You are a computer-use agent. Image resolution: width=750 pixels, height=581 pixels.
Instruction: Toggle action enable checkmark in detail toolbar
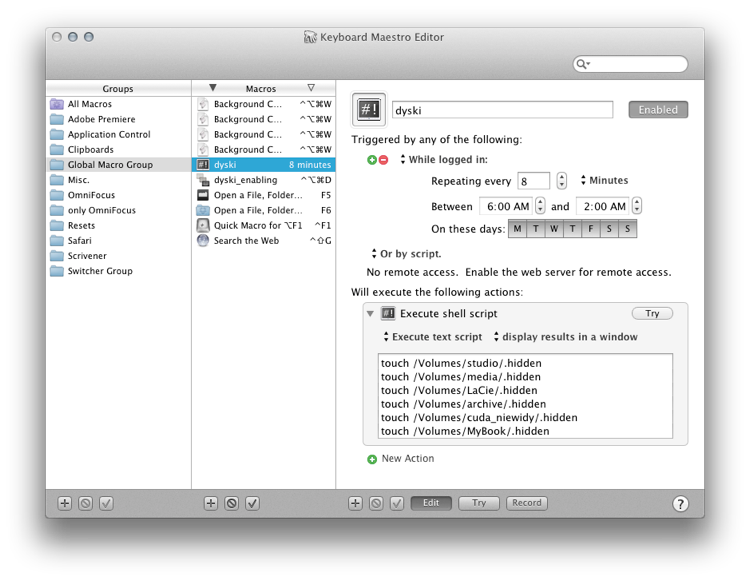point(397,503)
